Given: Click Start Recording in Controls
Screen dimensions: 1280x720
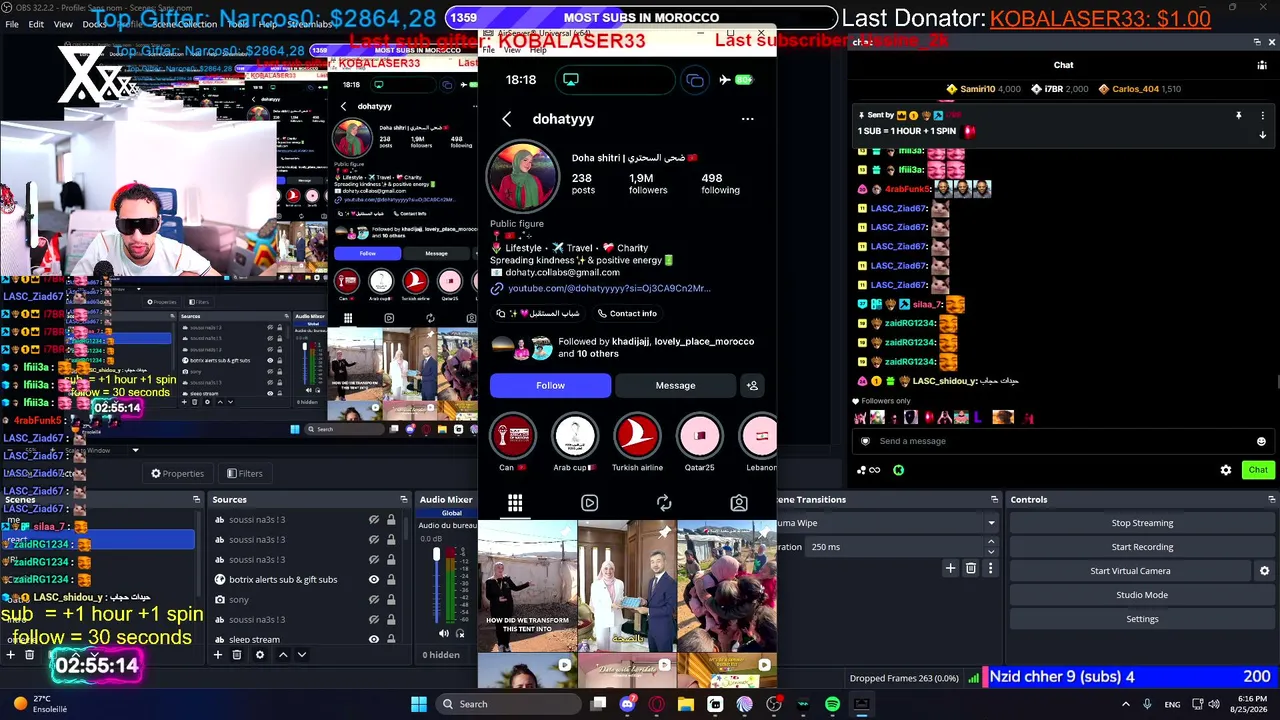Looking at the screenshot, I should [1142, 547].
